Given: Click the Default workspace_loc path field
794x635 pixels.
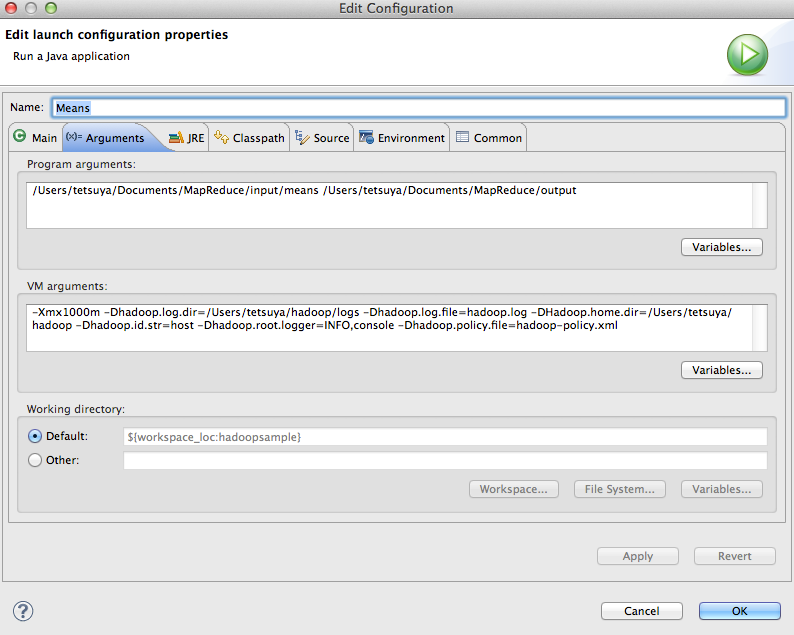Looking at the screenshot, I should click(x=445, y=436).
